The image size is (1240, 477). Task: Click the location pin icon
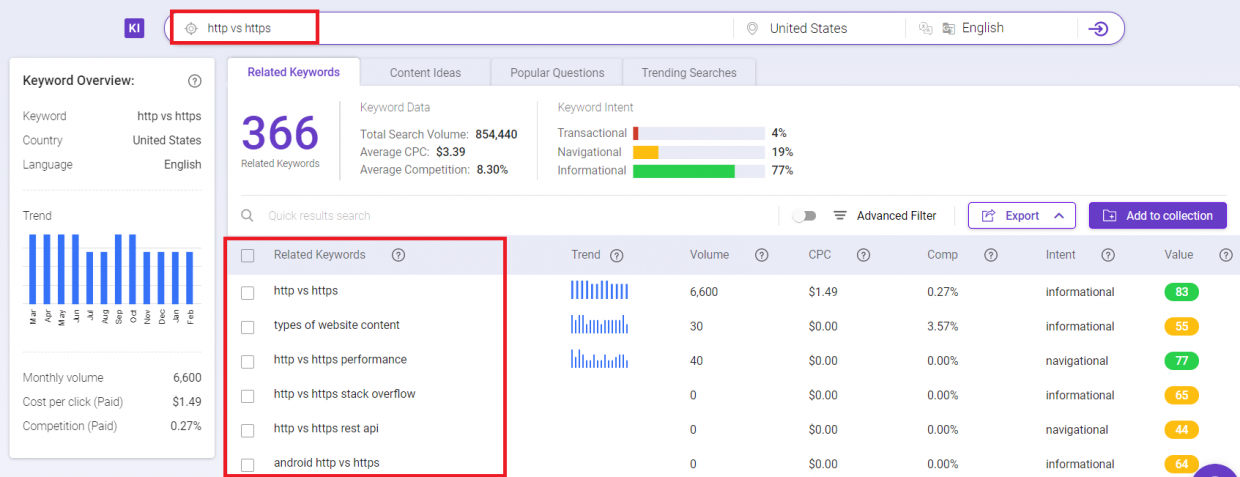point(752,28)
